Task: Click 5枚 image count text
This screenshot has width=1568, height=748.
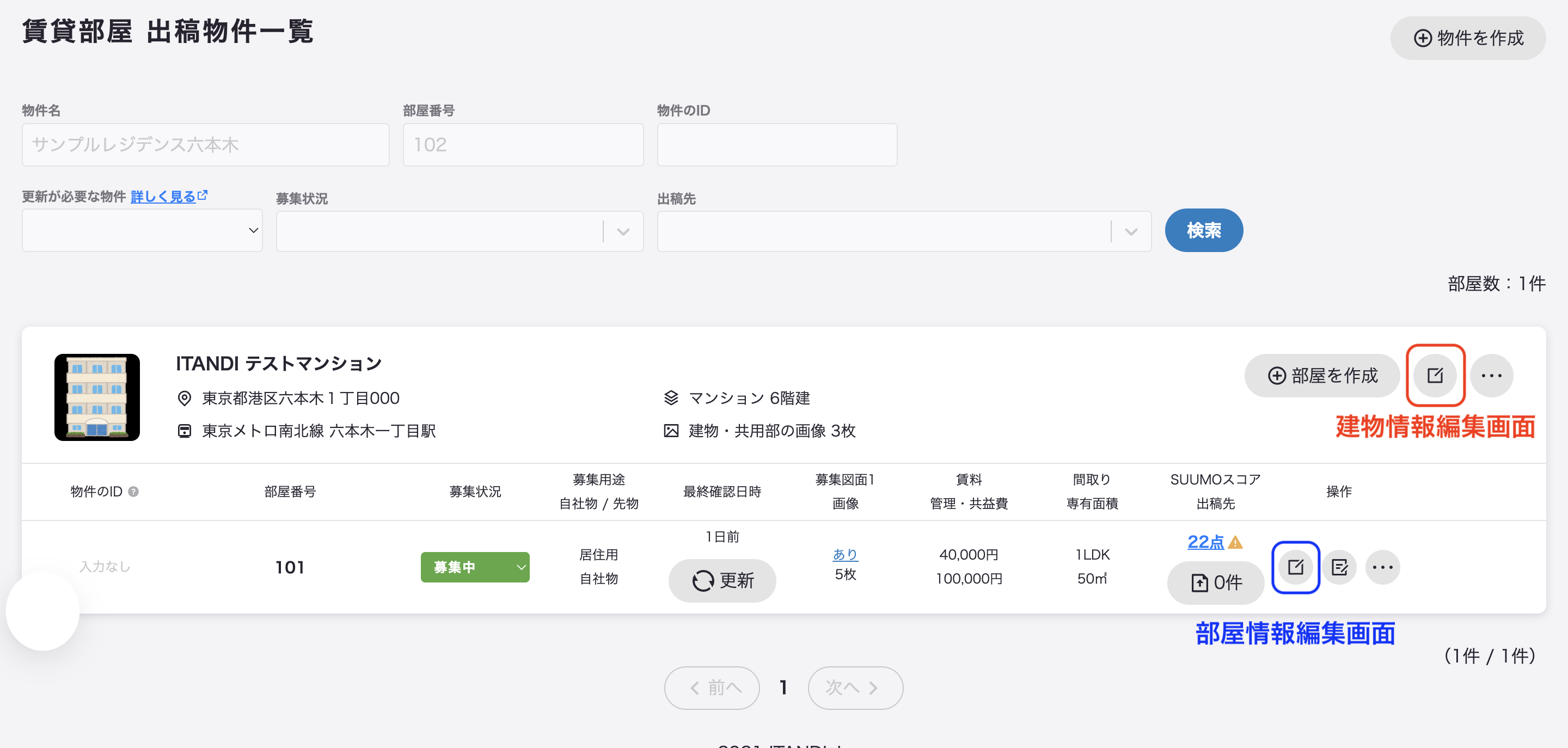Action: [845, 574]
